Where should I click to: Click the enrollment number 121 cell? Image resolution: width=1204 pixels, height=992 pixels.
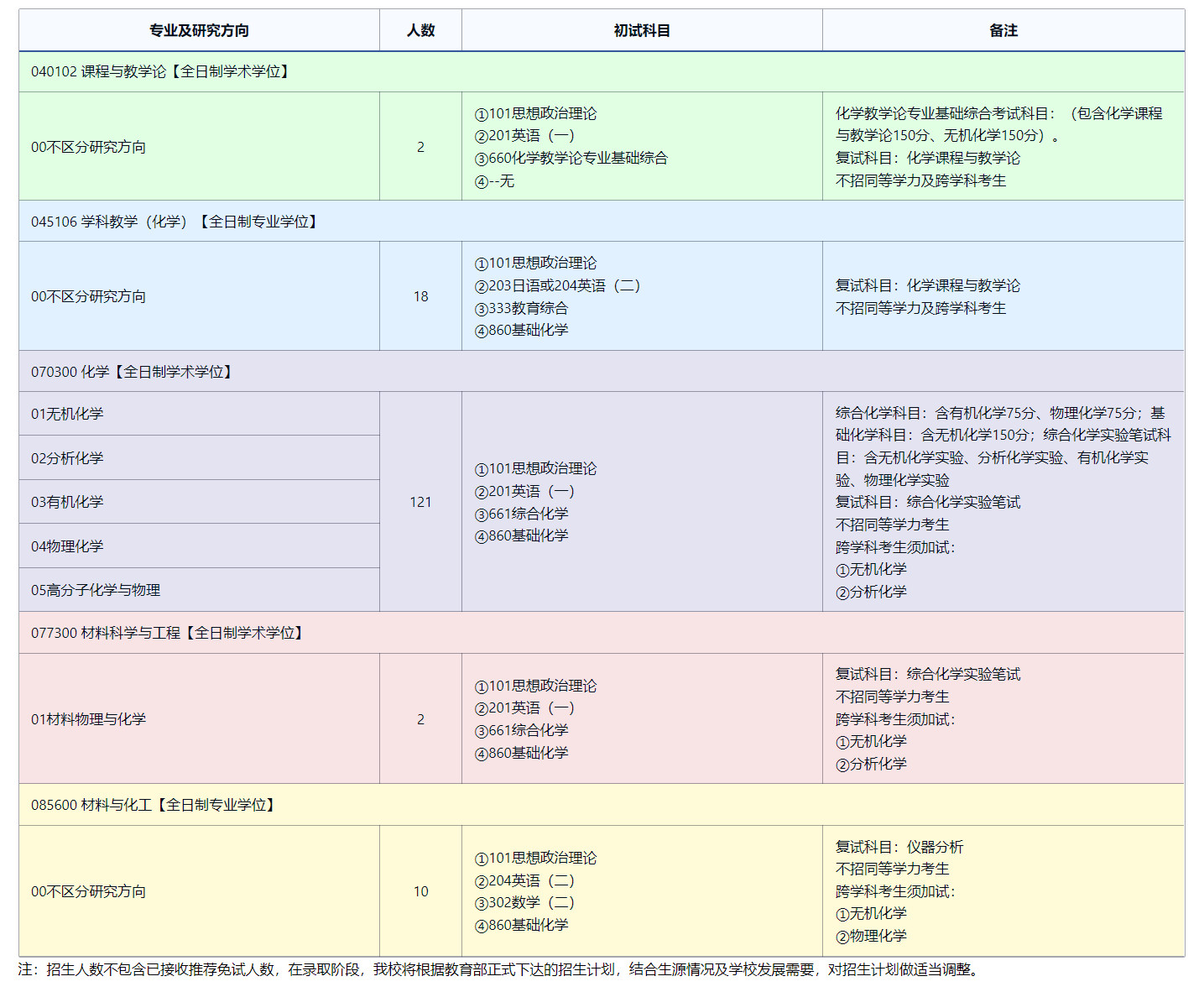(420, 501)
